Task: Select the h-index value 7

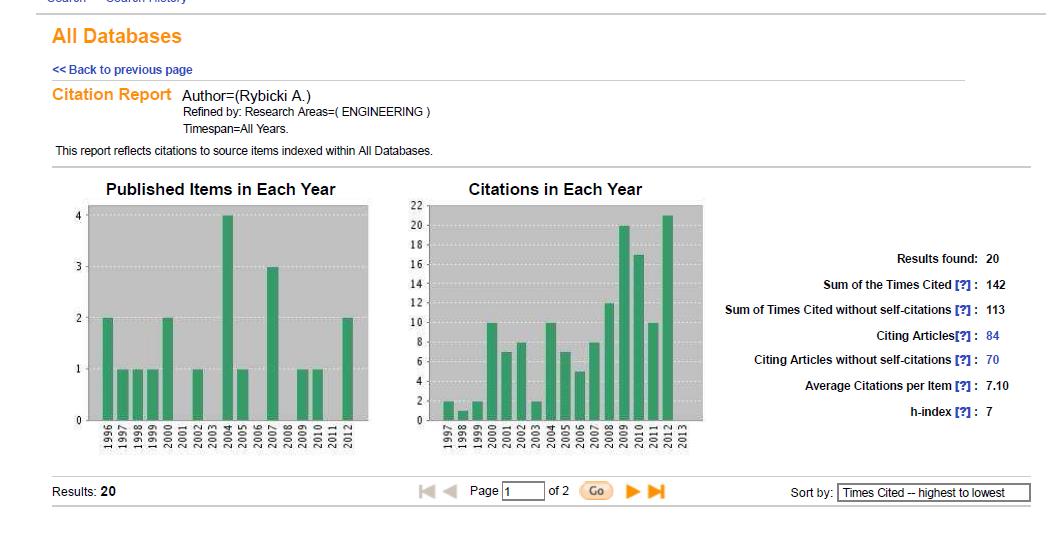Action: click(989, 412)
